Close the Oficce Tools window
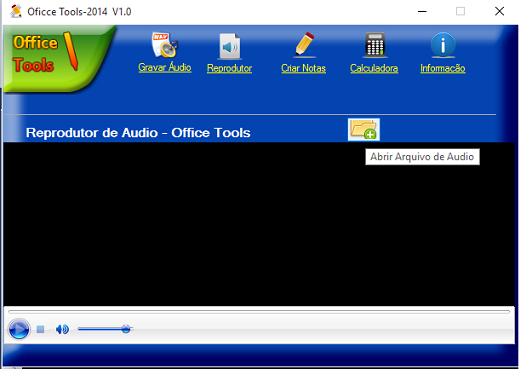The width and height of the screenshot is (526, 369). click(499, 11)
